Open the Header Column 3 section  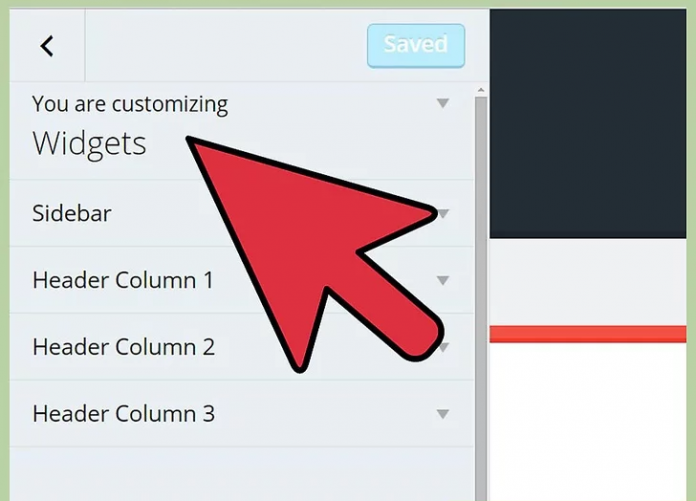242,414
